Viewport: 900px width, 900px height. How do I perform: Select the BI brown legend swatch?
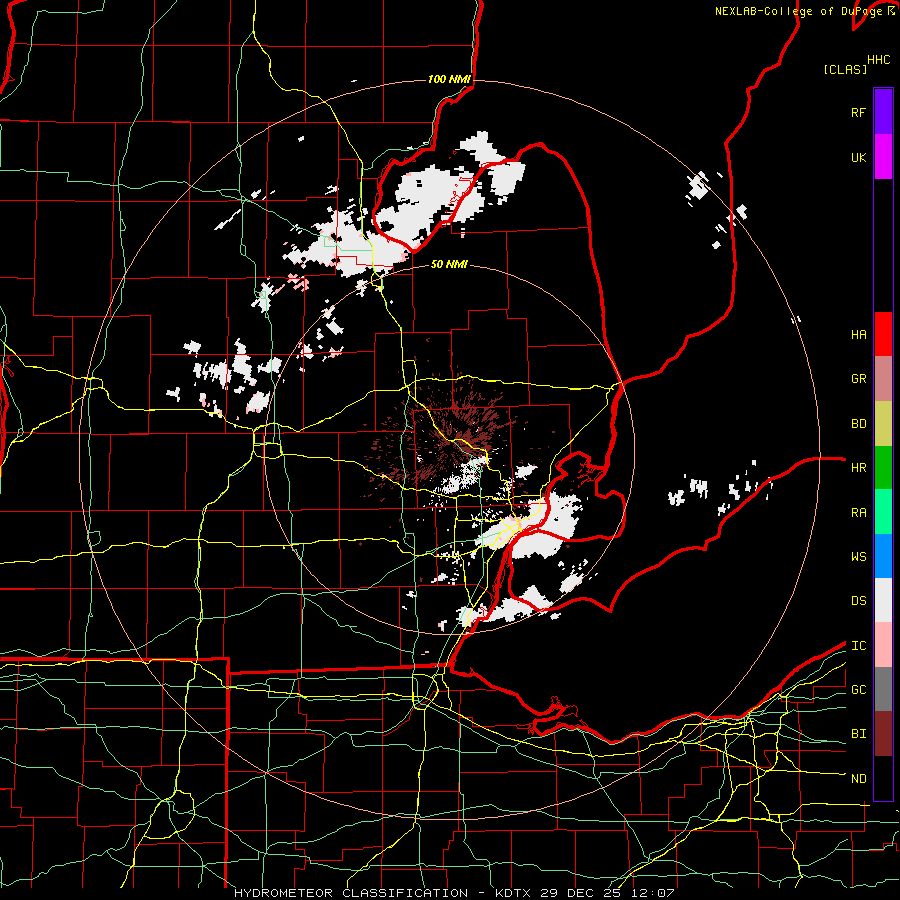[x=883, y=734]
